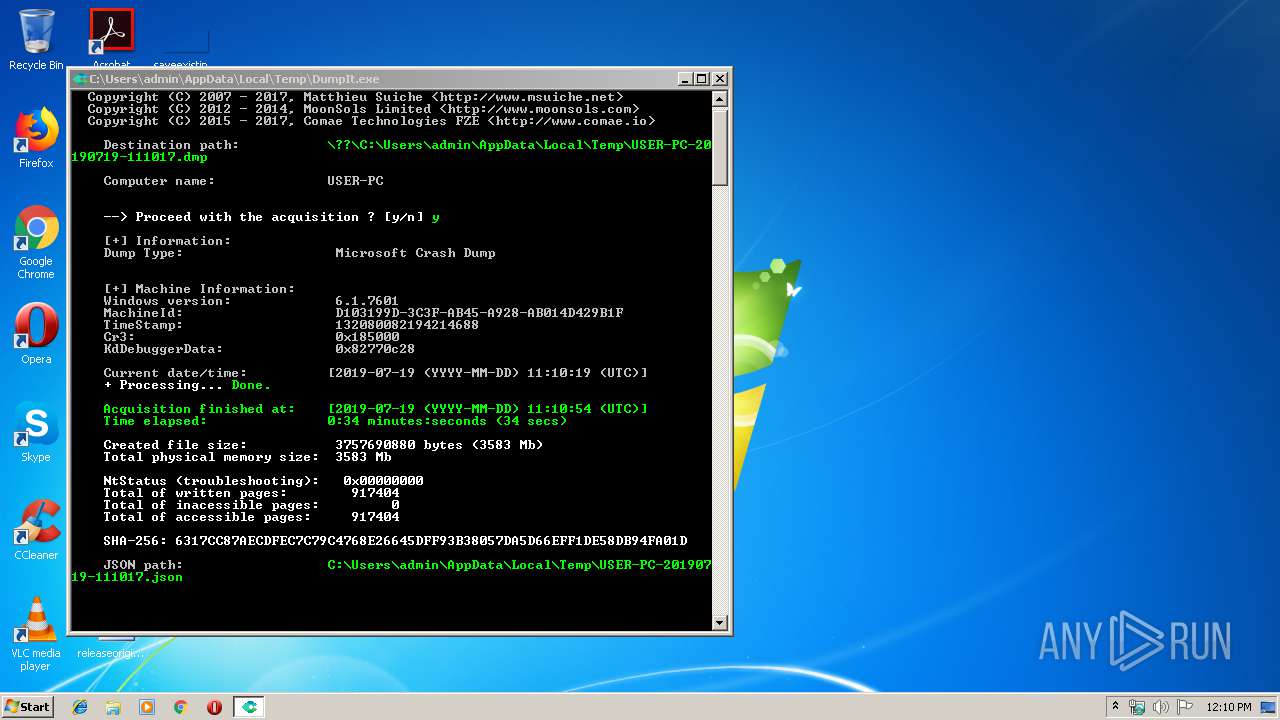
Task: Minimize the DumpIt console window
Action: pyautogui.click(x=685, y=79)
